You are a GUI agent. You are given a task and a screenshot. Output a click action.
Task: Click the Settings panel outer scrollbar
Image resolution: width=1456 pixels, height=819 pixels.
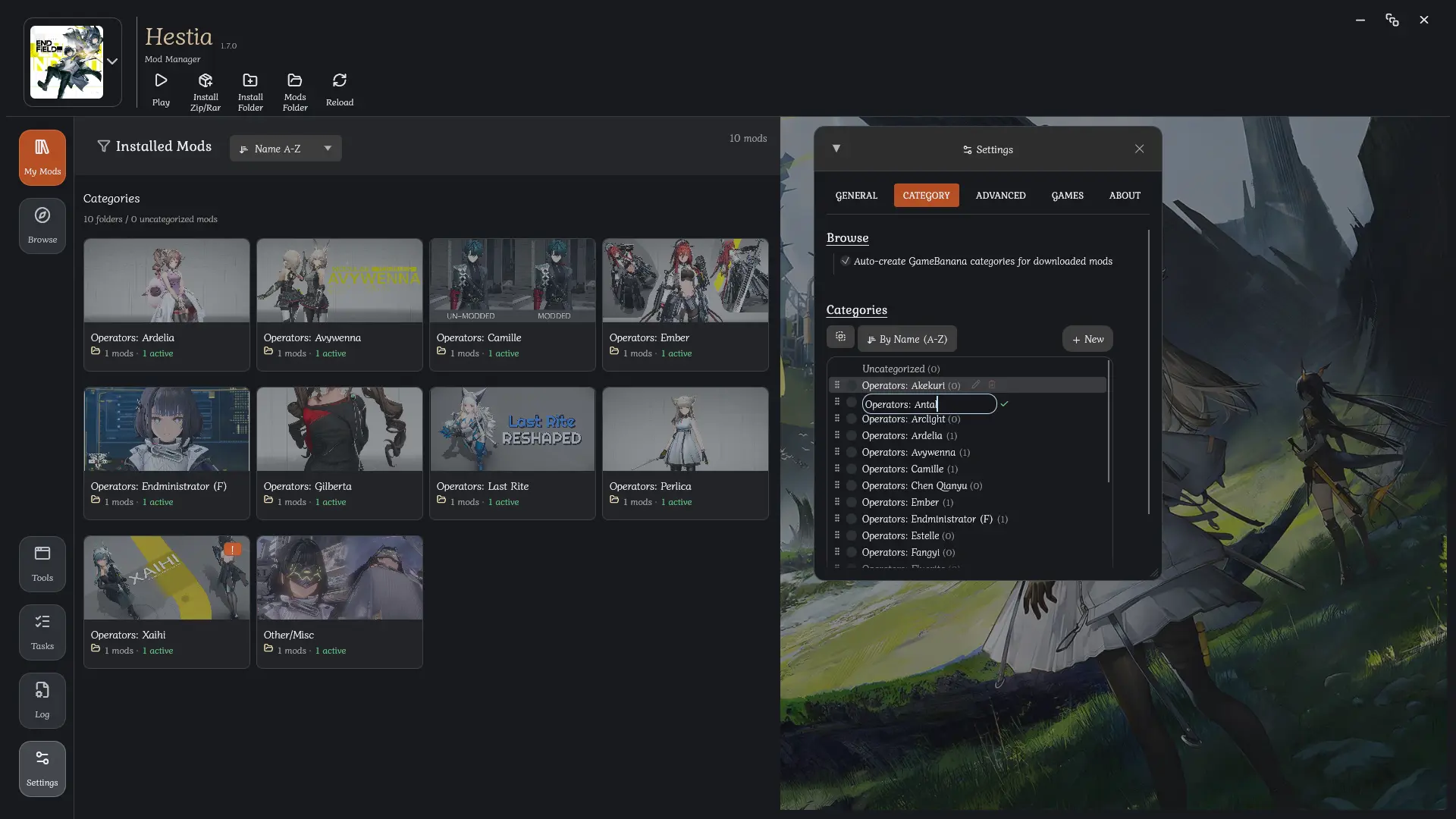point(1149,372)
